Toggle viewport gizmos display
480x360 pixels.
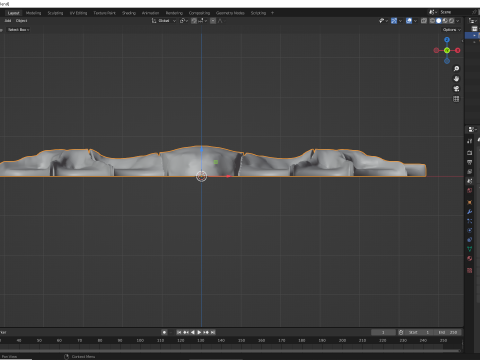pyautogui.click(x=394, y=21)
